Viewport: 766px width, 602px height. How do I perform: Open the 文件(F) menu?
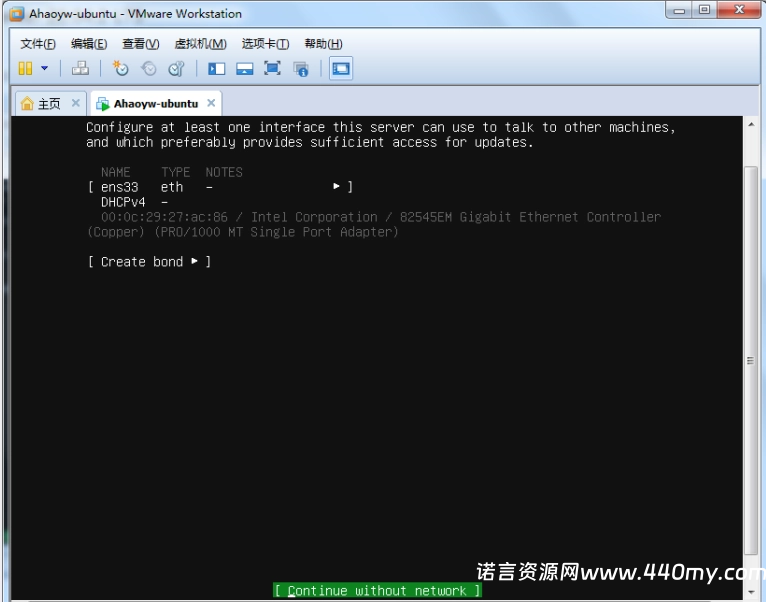38,44
